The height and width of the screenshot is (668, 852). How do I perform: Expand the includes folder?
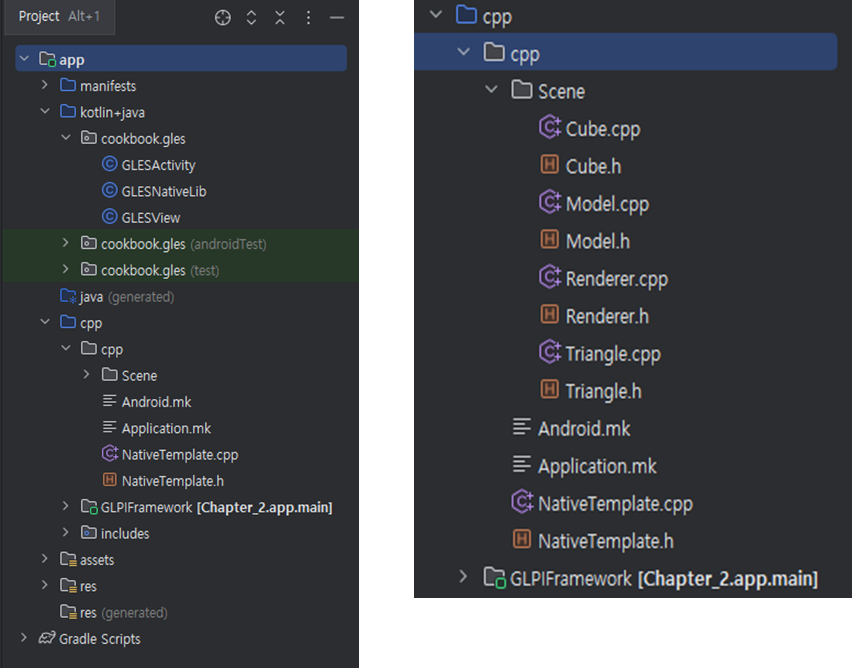coord(66,532)
